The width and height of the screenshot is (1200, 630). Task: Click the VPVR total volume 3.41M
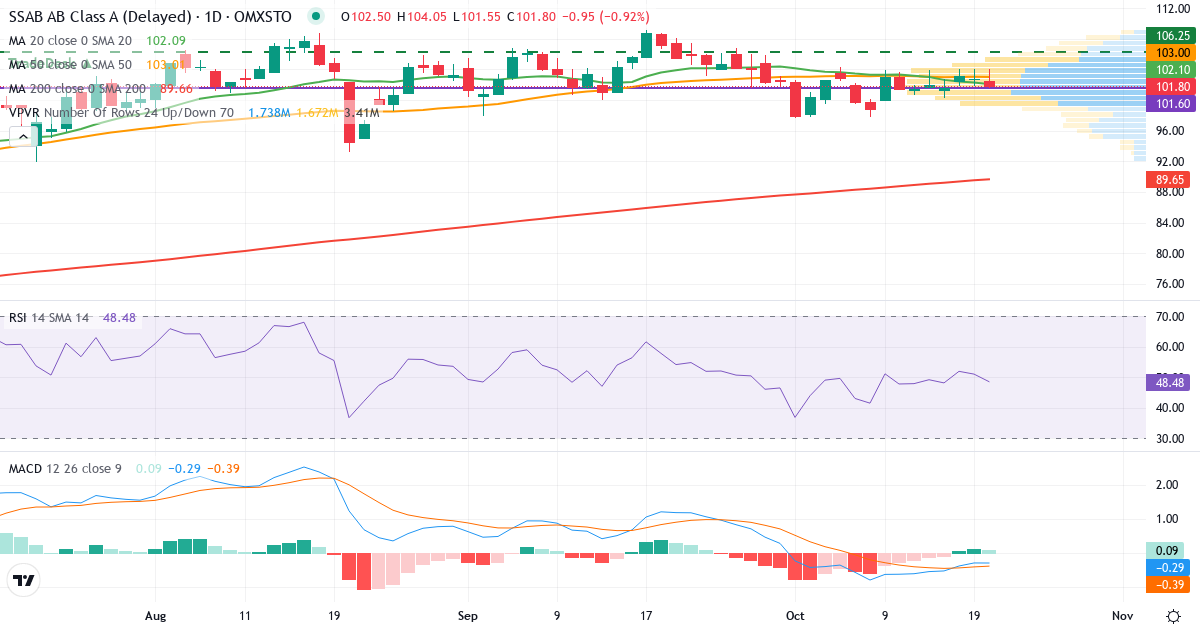pos(361,113)
